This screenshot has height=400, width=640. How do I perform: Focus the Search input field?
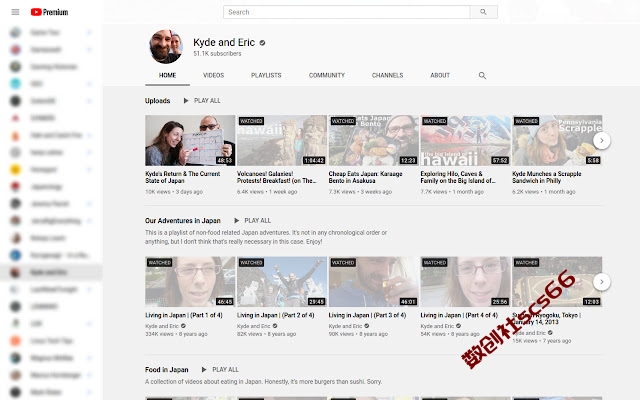coord(347,12)
